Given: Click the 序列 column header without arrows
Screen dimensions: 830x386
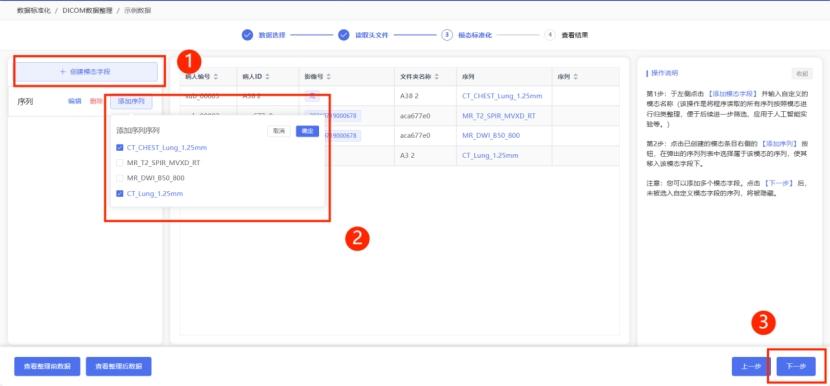Looking at the screenshot, I should [468, 77].
